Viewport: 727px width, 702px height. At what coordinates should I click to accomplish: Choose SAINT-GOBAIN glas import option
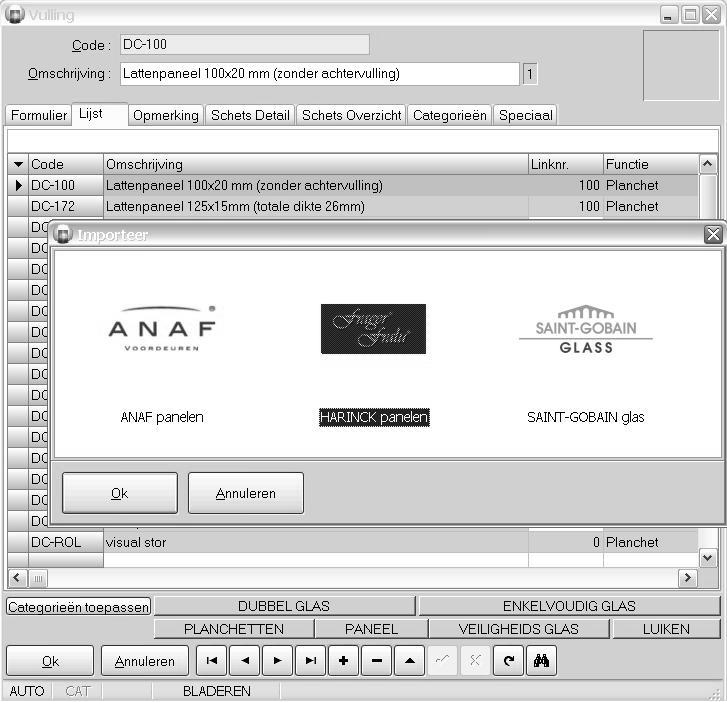[x=586, y=417]
